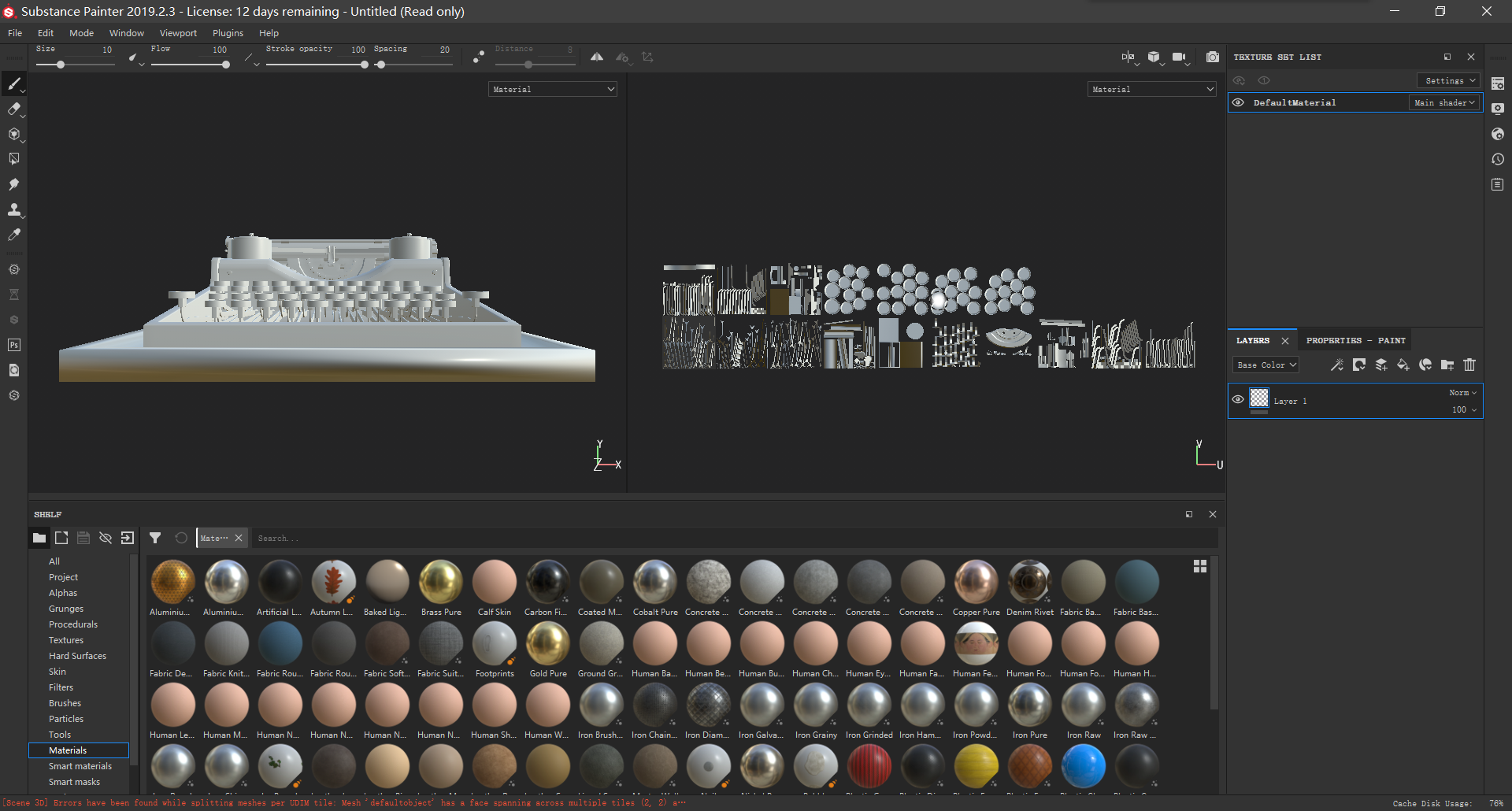Select the Projection tool
This screenshot has height=811, width=1512.
click(x=14, y=134)
